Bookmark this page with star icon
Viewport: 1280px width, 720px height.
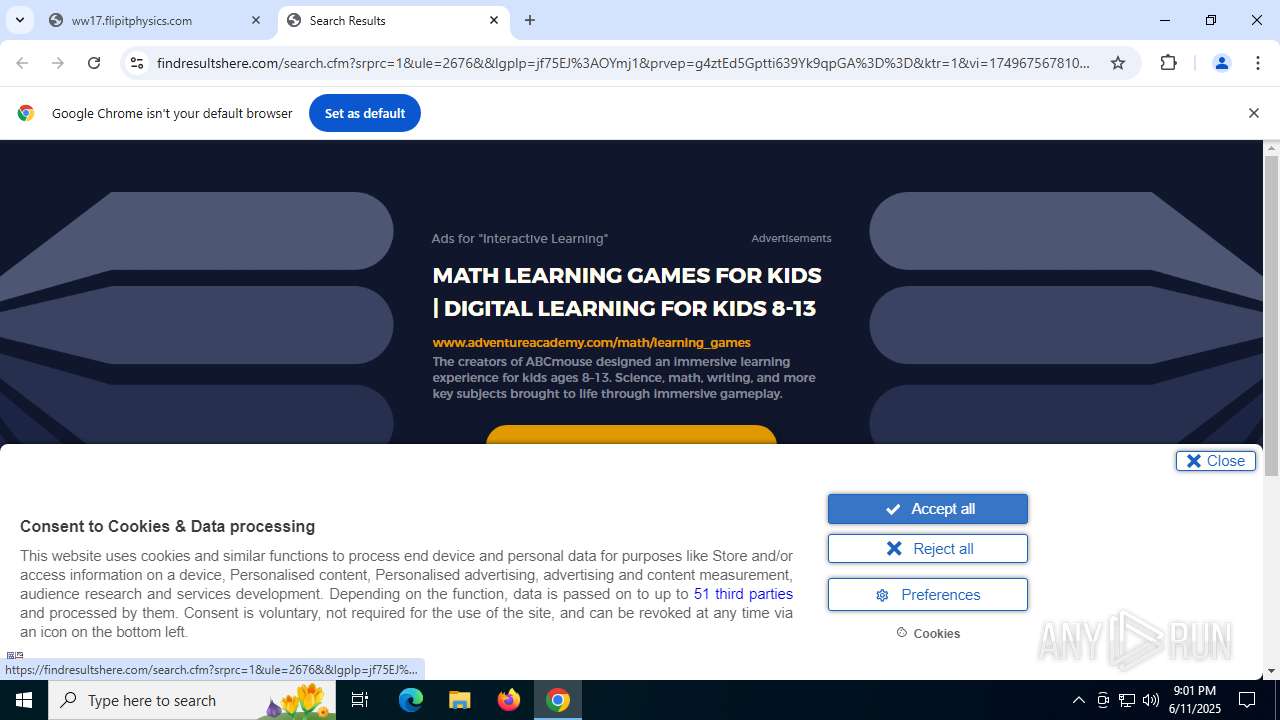click(1118, 63)
